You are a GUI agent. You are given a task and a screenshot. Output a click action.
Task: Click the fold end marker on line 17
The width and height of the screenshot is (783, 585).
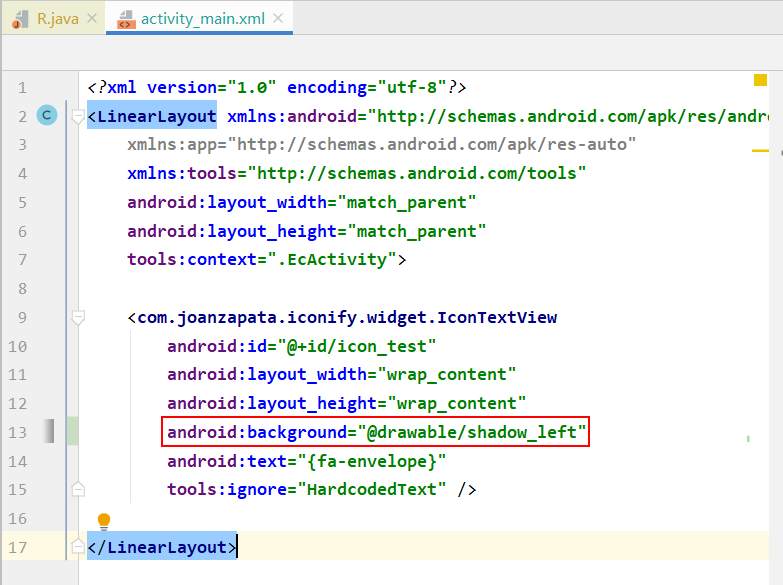[77, 547]
